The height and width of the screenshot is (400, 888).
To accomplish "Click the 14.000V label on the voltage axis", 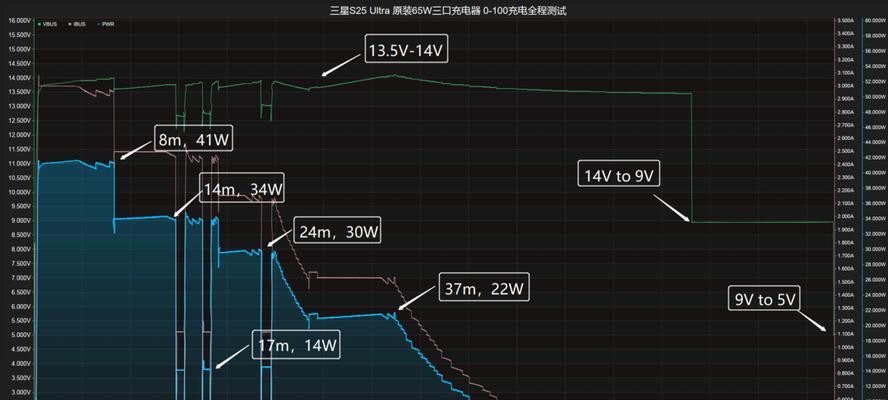I will (19, 78).
